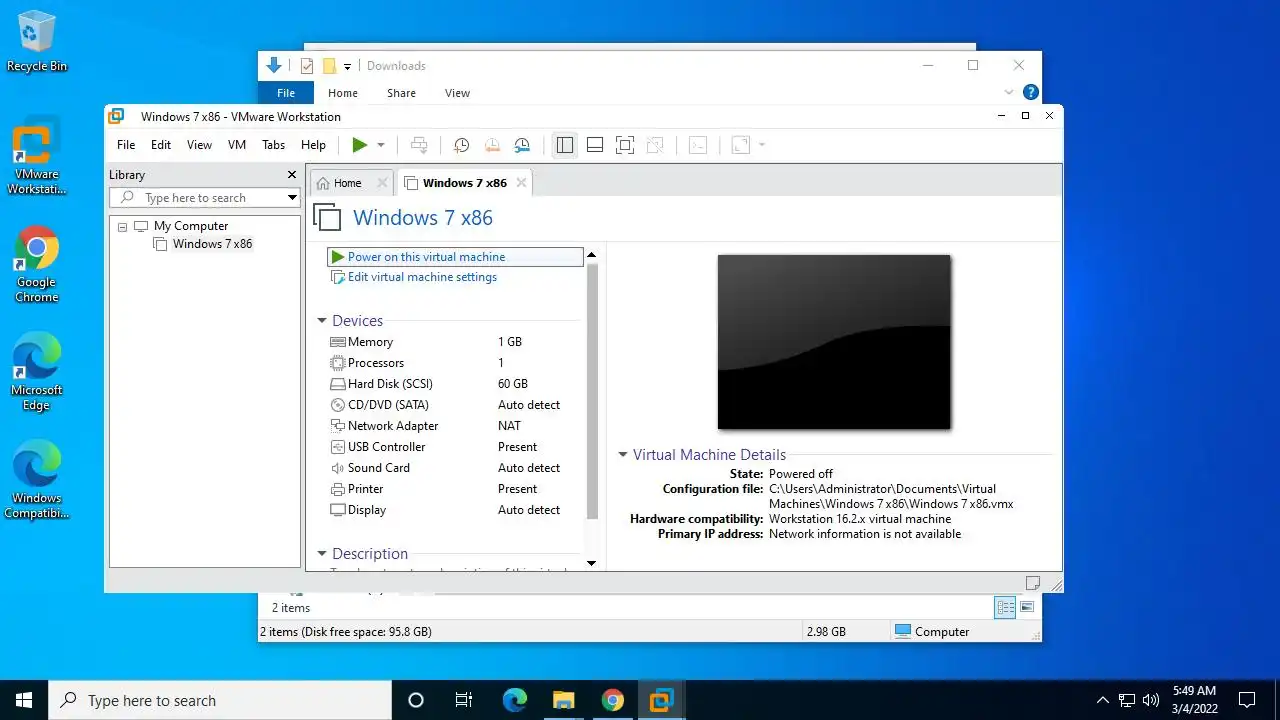Open the stretch display dropdown arrow
The width and height of the screenshot is (1280, 720).
point(762,145)
